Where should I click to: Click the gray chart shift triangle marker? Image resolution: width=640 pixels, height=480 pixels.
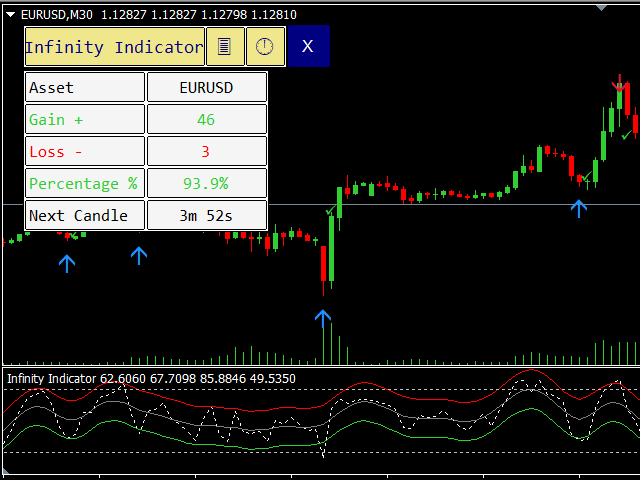[x=599, y=6]
